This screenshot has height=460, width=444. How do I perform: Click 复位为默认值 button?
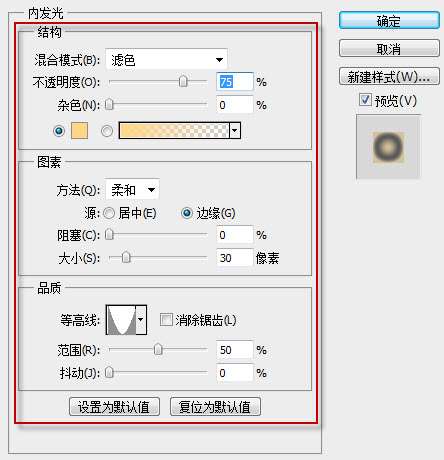[x=215, y=407]
